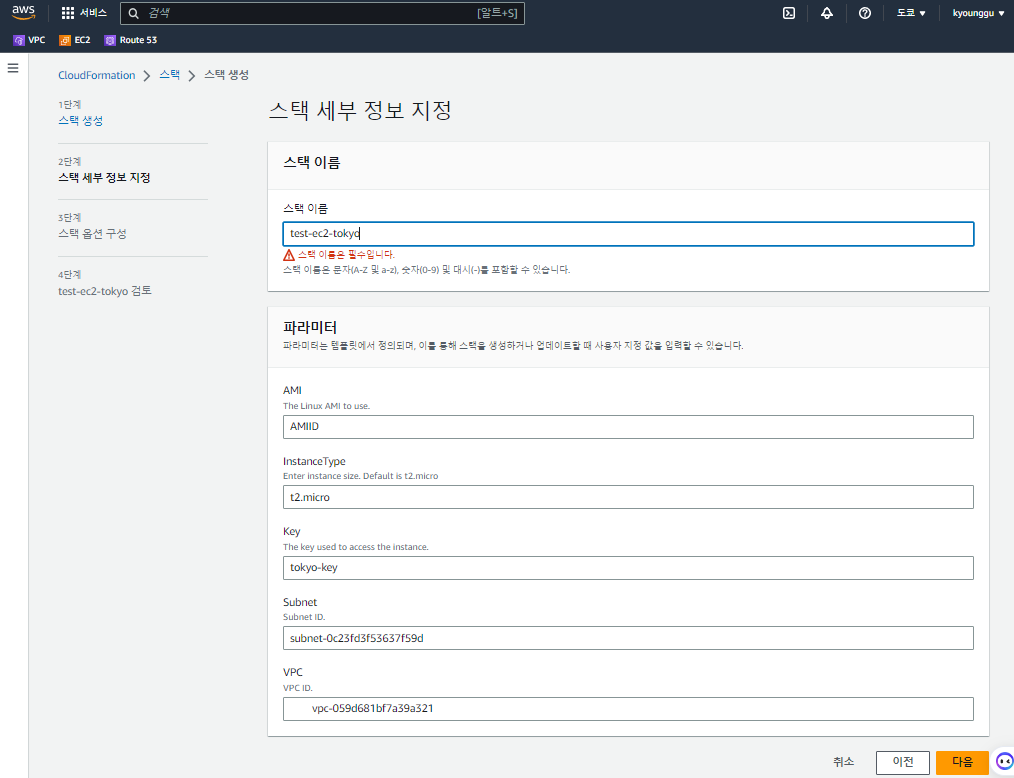This screenshot has height=778, width=1014.
Task: Toggle the side navigation hamburger menu
Action: click(13, 68)
